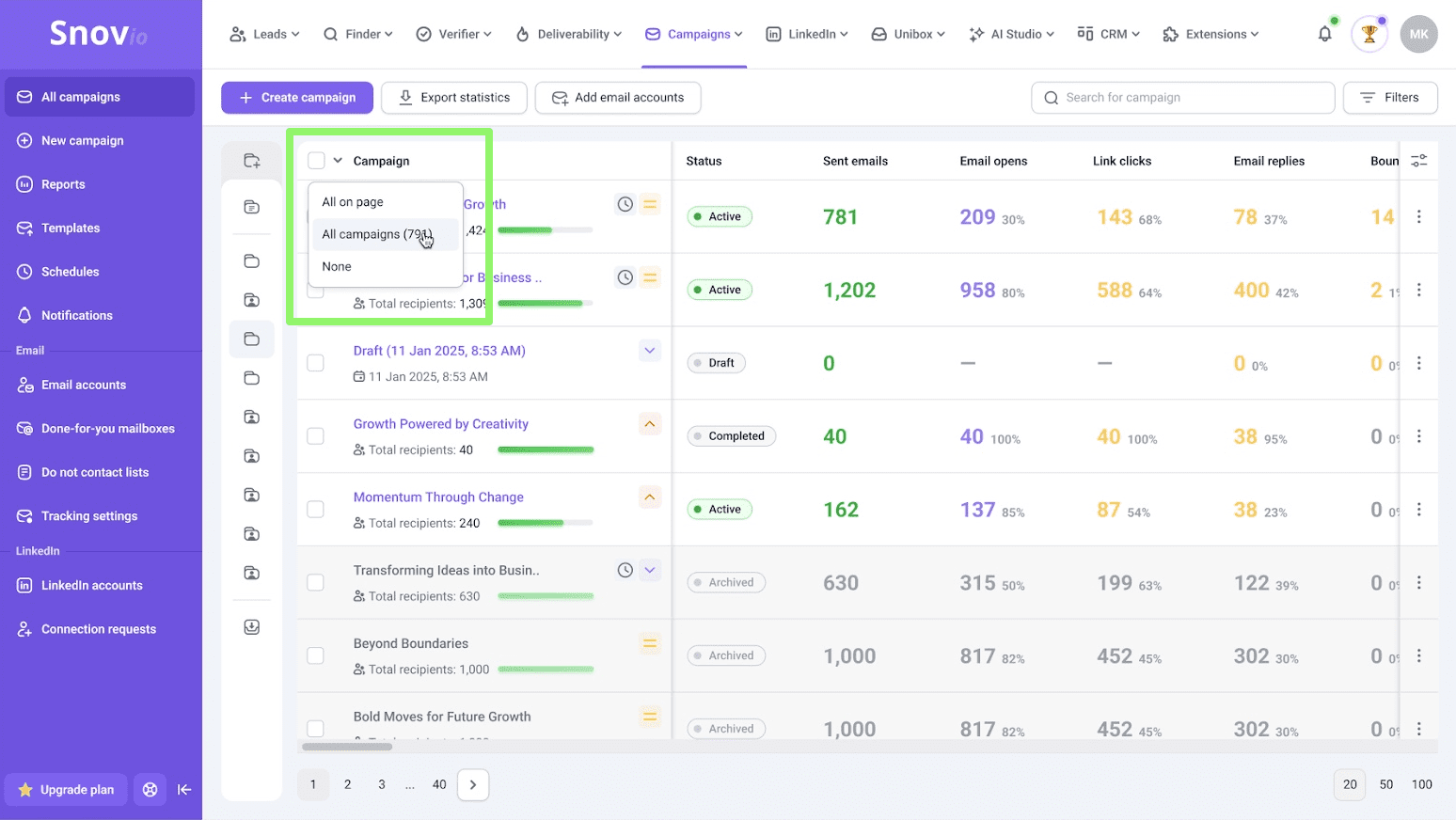Click the MK profile avatar
1456x820 pixels.
click(x=1418, y=35)
